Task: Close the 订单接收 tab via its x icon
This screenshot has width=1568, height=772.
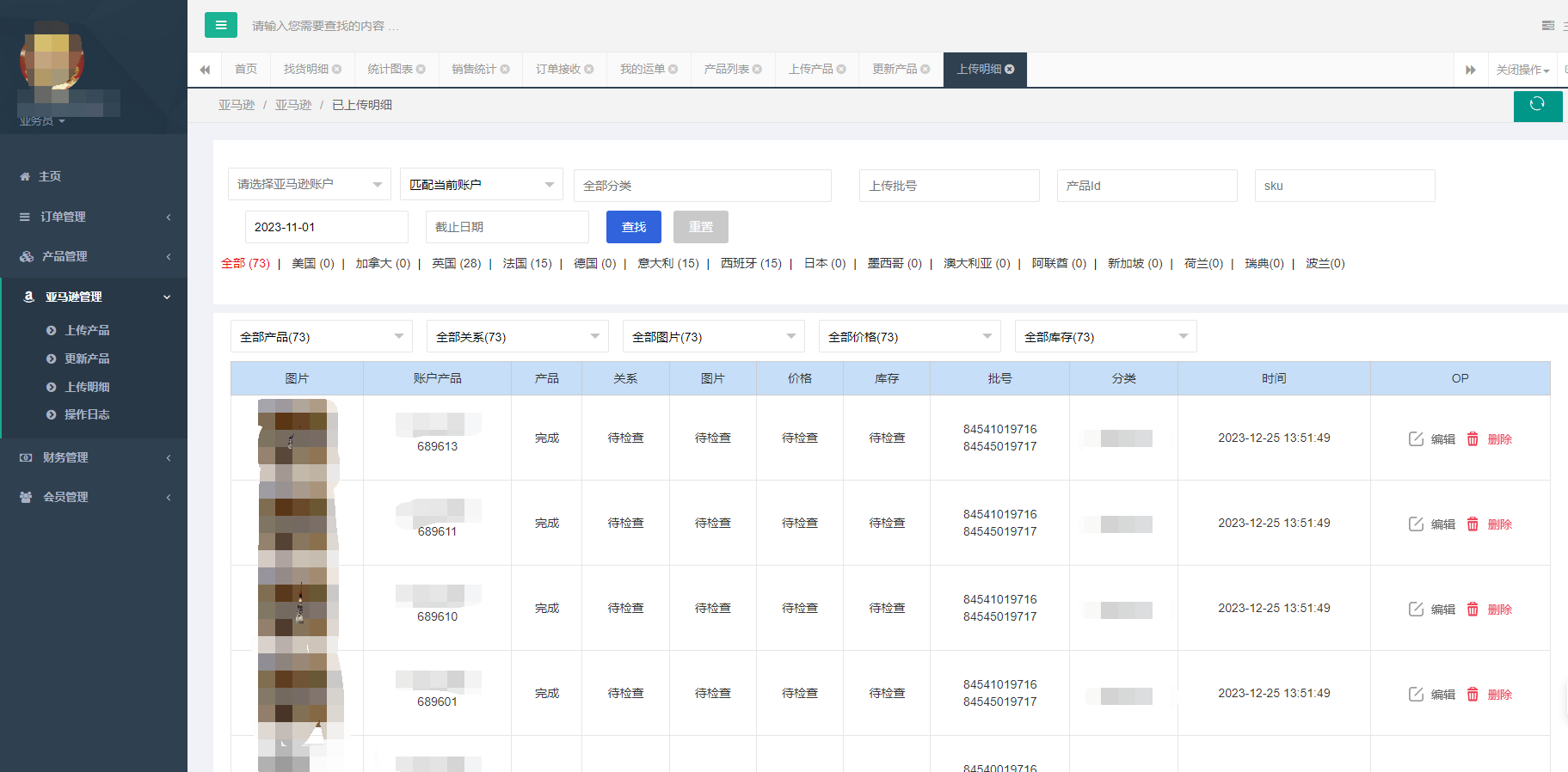Action: (589, 70)
